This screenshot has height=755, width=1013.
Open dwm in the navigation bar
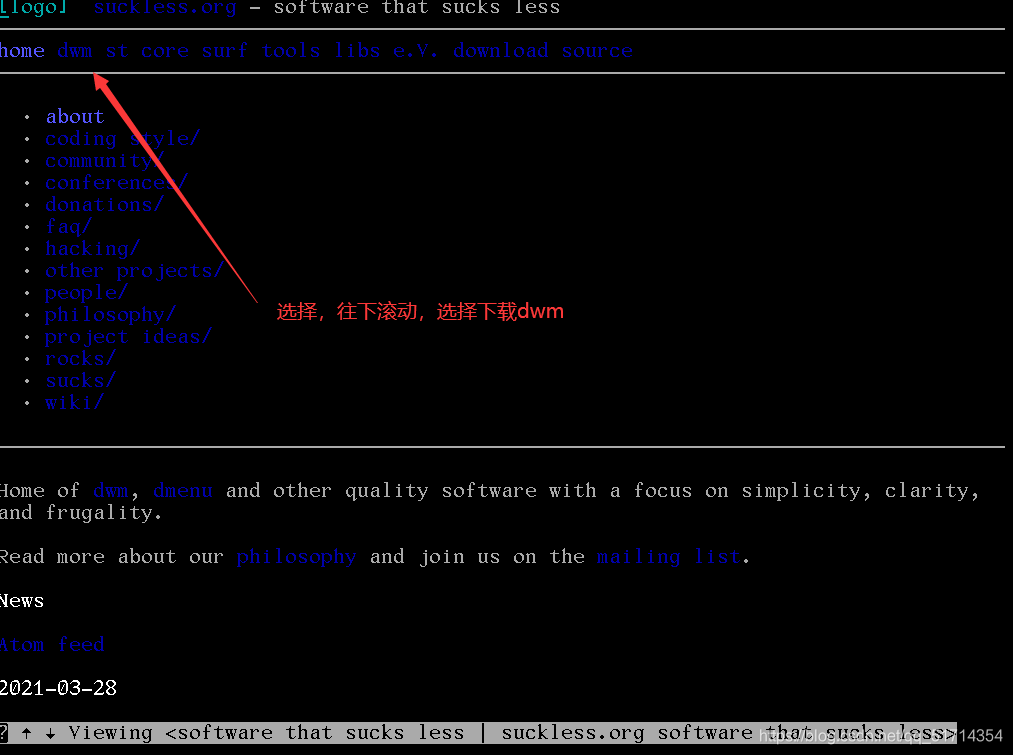[75, 50]
